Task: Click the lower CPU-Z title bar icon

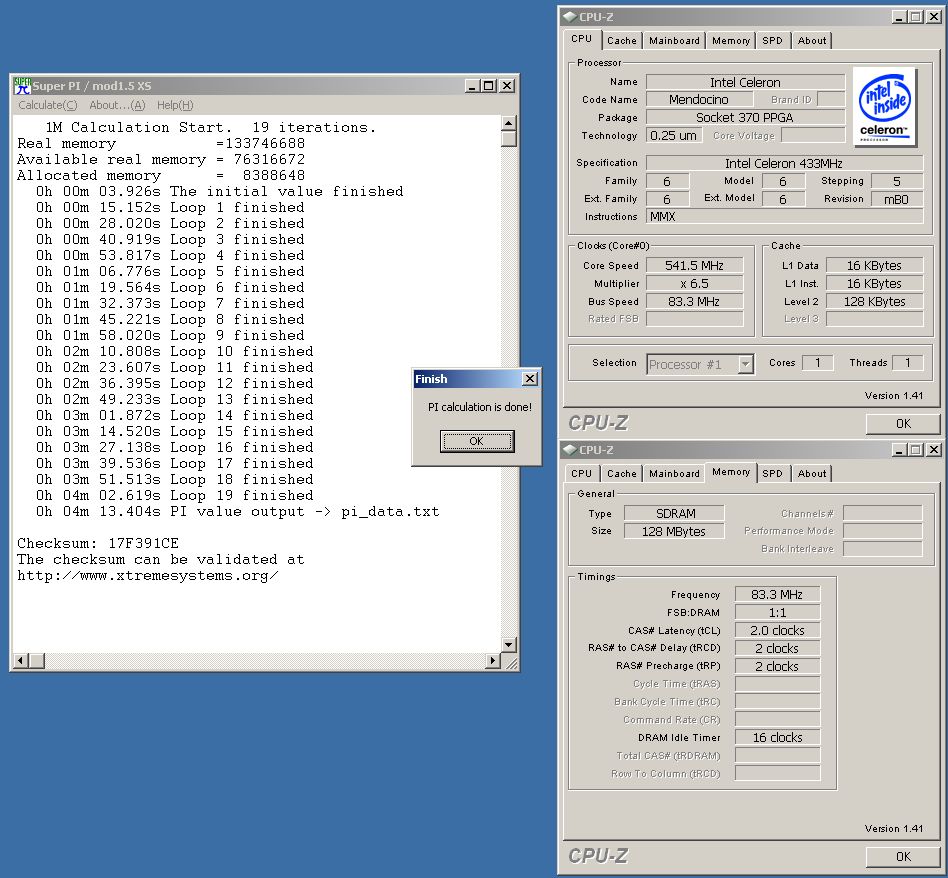Action: 570,449
